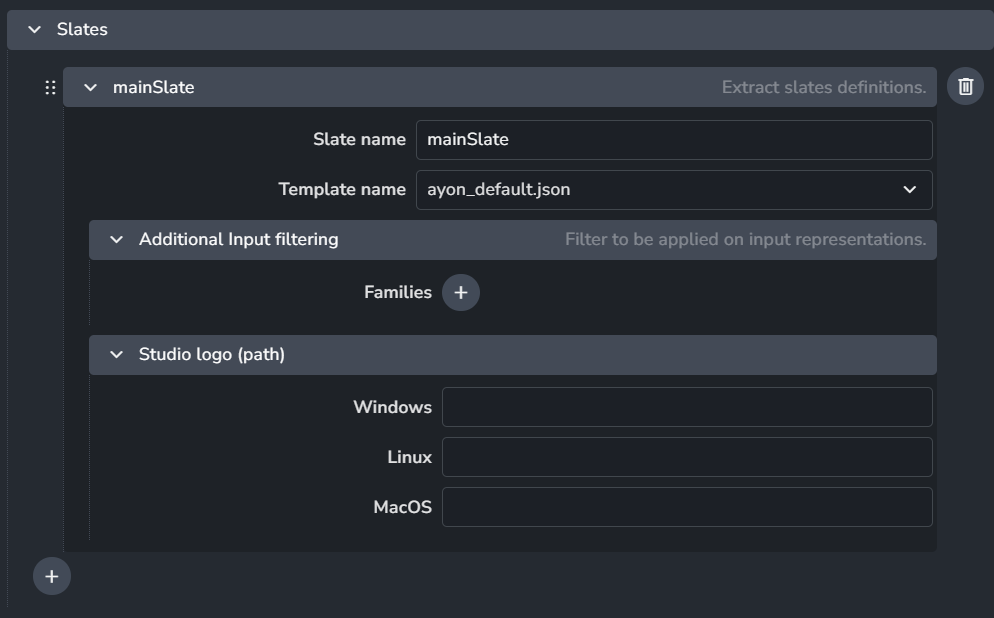
Task: Click the Additional Input filtering header label
Action: [x=238, y=240]
